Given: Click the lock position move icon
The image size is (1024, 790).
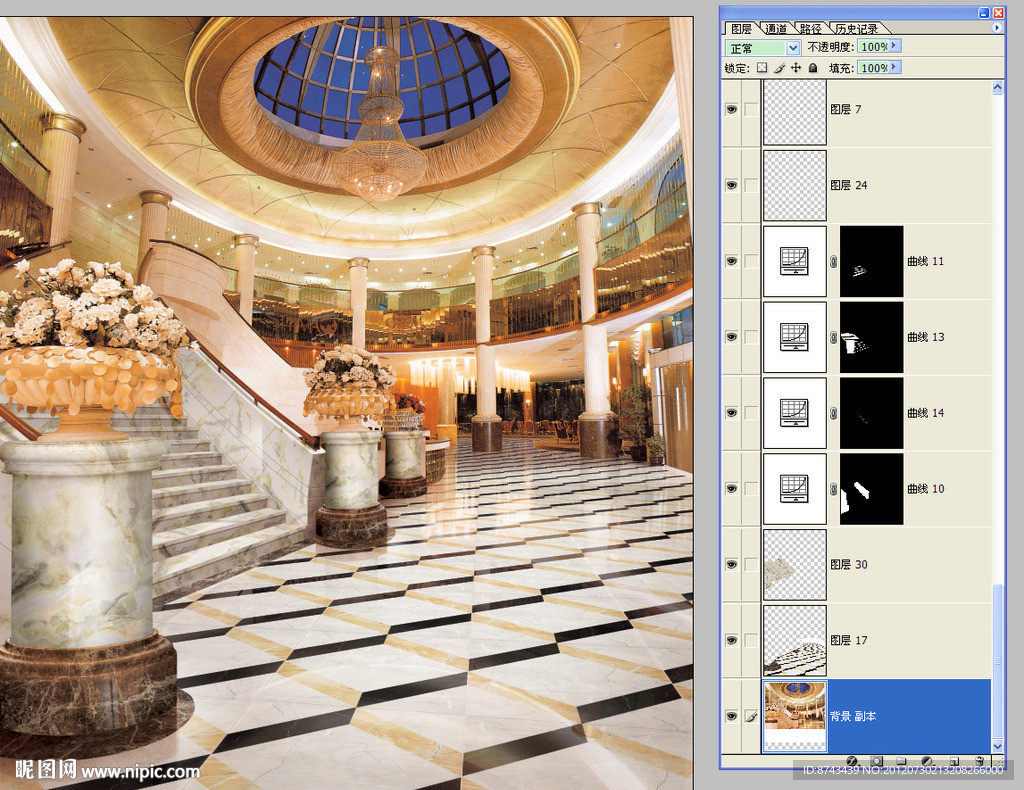Looking at the screenshot, I should tap(796, 68).
